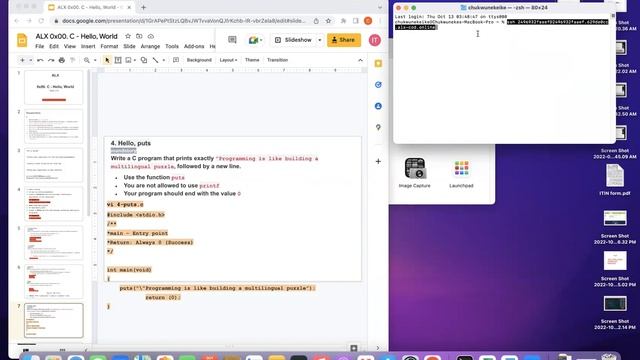Expand new slide layout arrow
Screen dimensions: 640x360
click(31, 60)
